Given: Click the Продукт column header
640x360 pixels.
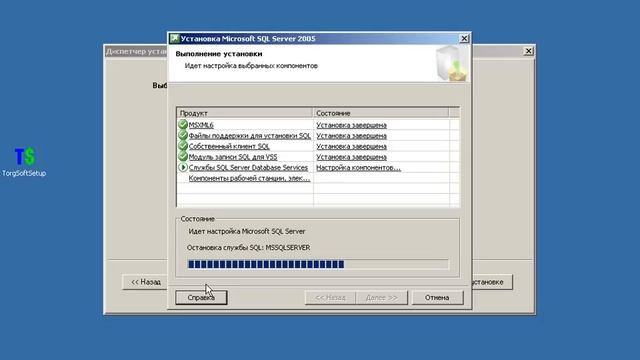Looking at the screenshot, I should pos(245,113).
